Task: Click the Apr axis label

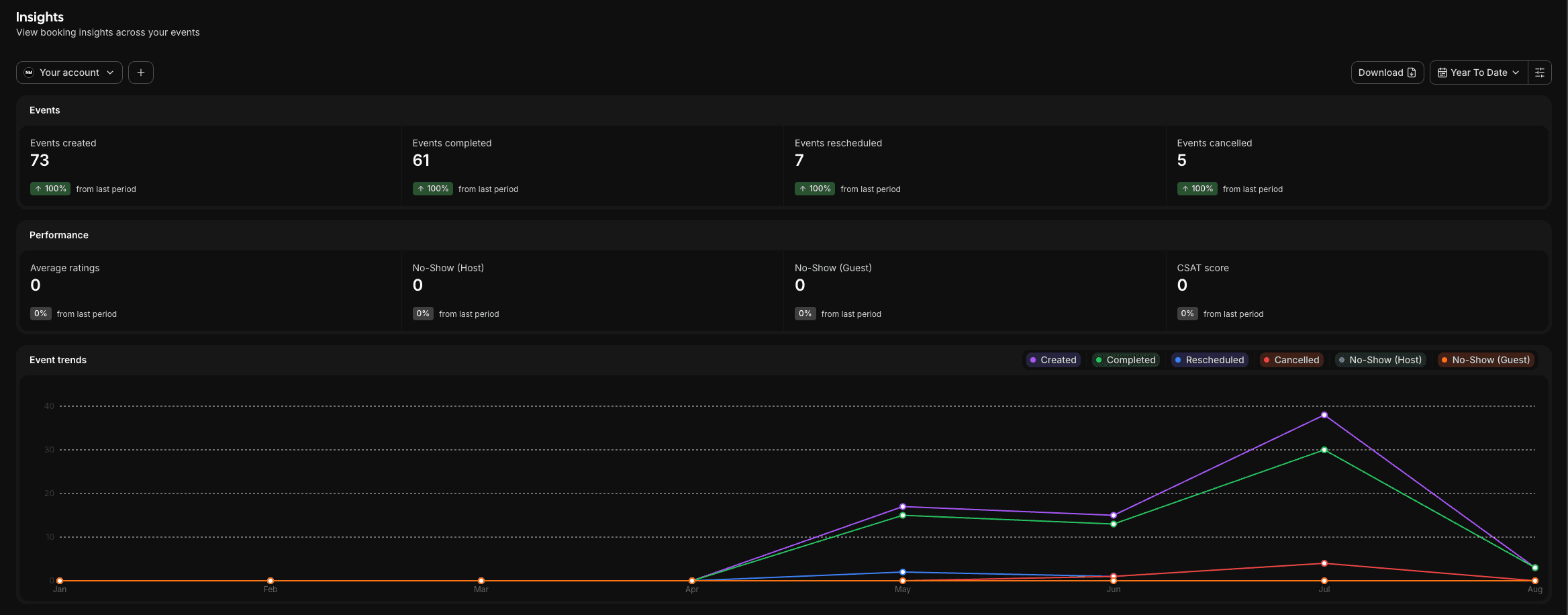Action: click(692, 589)
